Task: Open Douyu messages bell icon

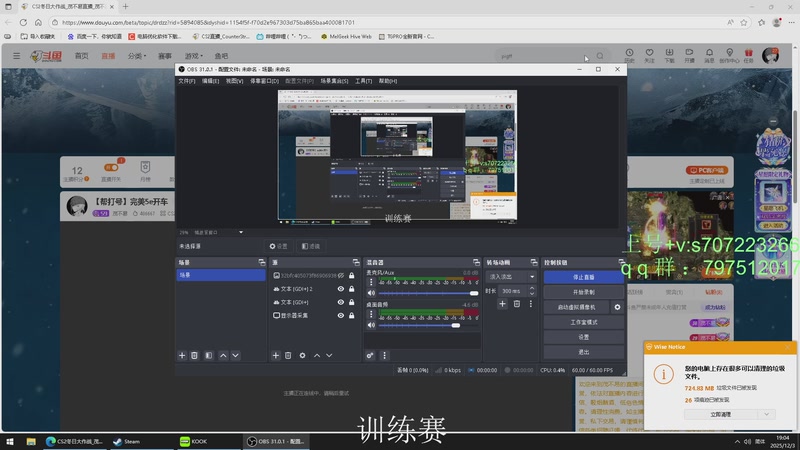Action: [x=709, y=55]
